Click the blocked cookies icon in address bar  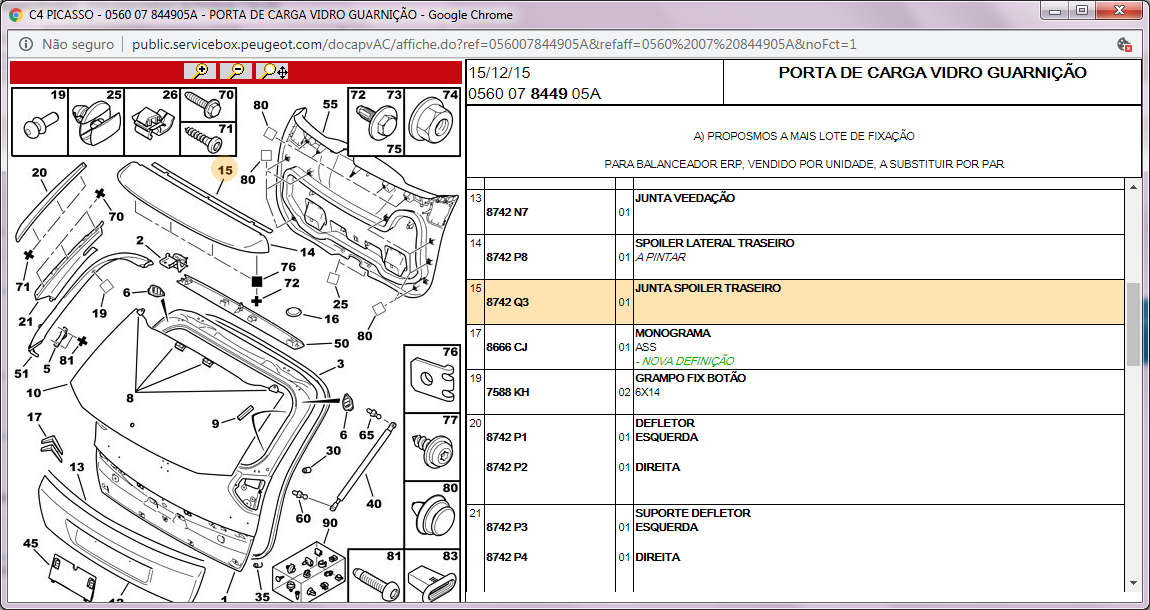click(x=1124, y=45)
